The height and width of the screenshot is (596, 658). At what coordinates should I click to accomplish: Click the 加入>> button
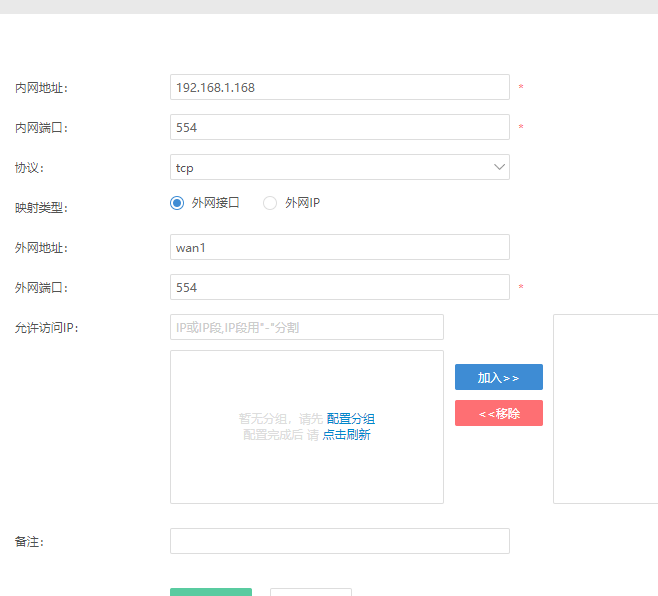(499, 377)
